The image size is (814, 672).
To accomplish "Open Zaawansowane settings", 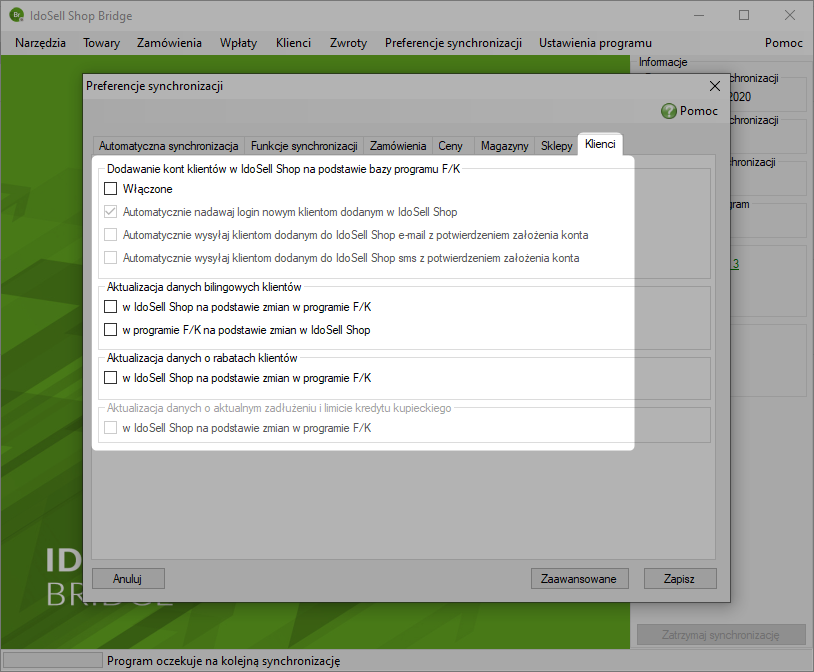I will [579, 579].
